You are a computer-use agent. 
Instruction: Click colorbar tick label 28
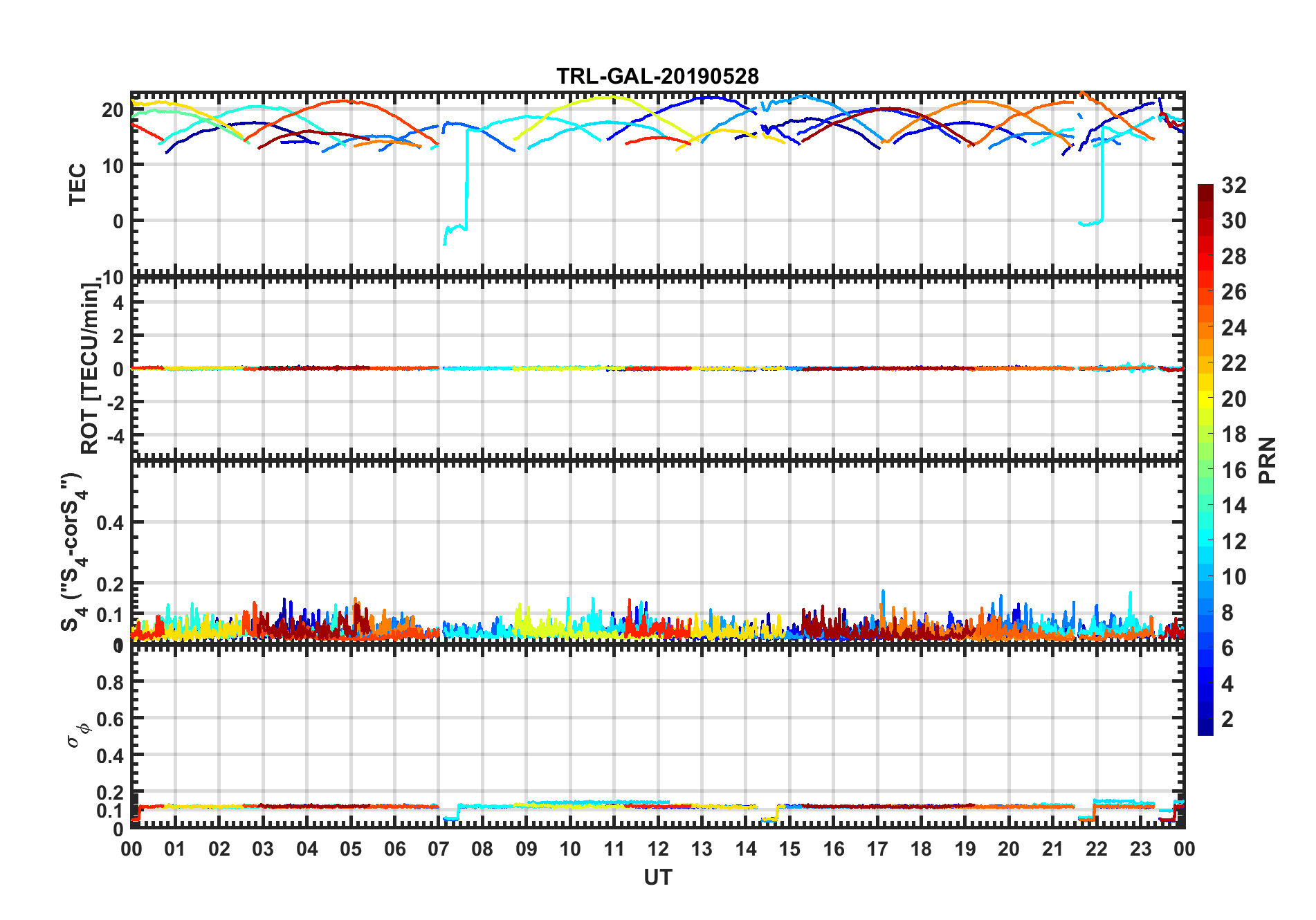click(x=1234, y=257)
